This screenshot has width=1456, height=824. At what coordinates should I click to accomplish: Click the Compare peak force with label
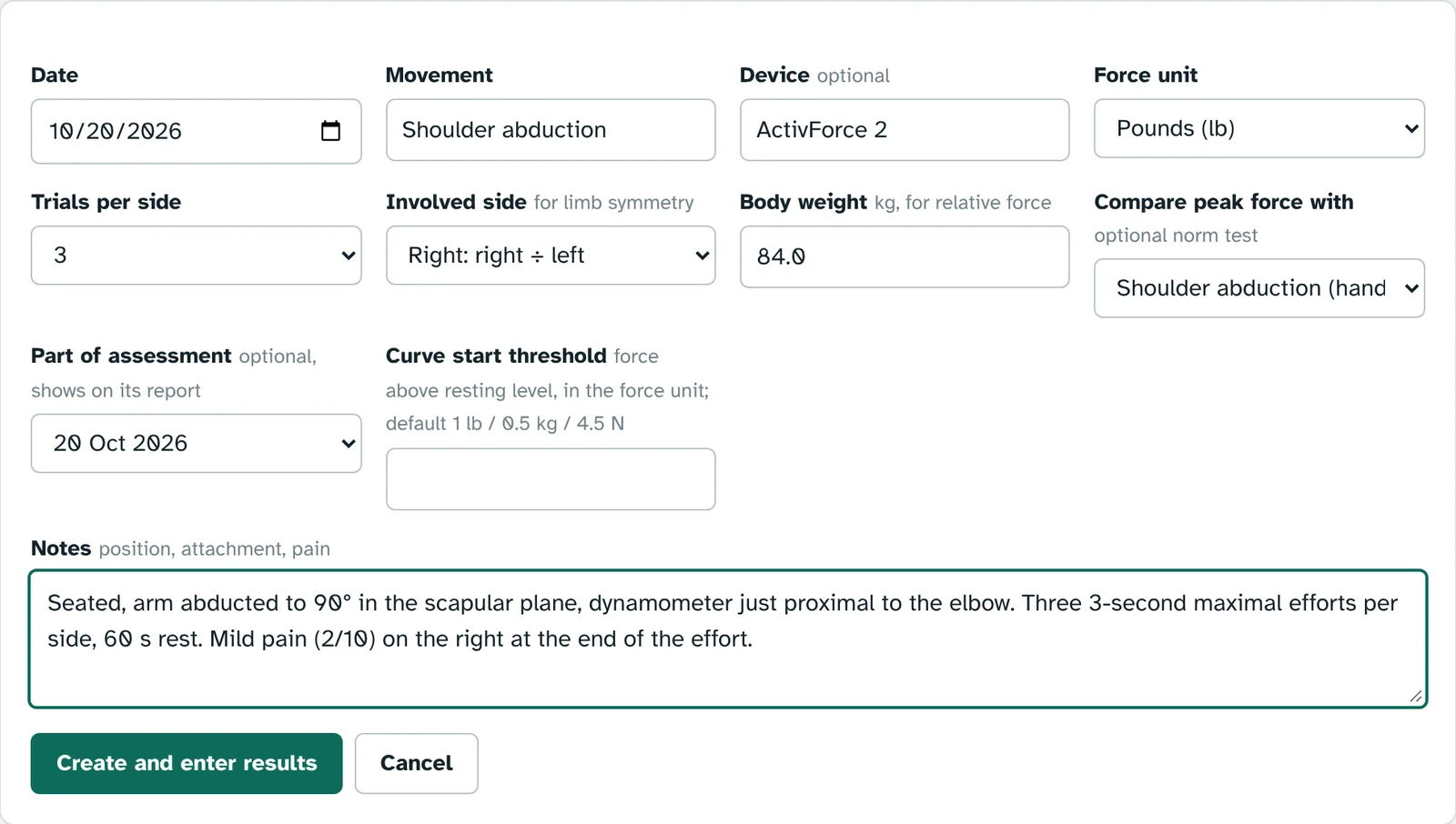click(x=1224, y=202)
